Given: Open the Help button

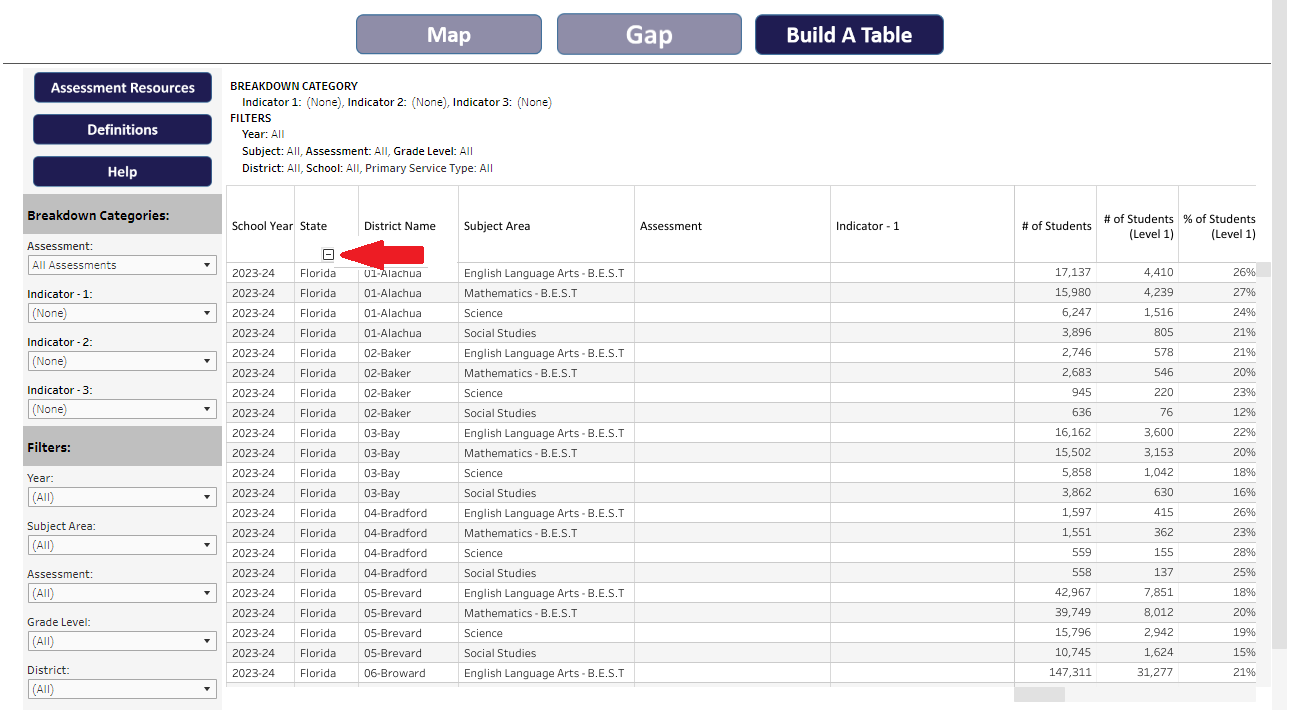Looking at the screenshot, I should pos(122,172).
